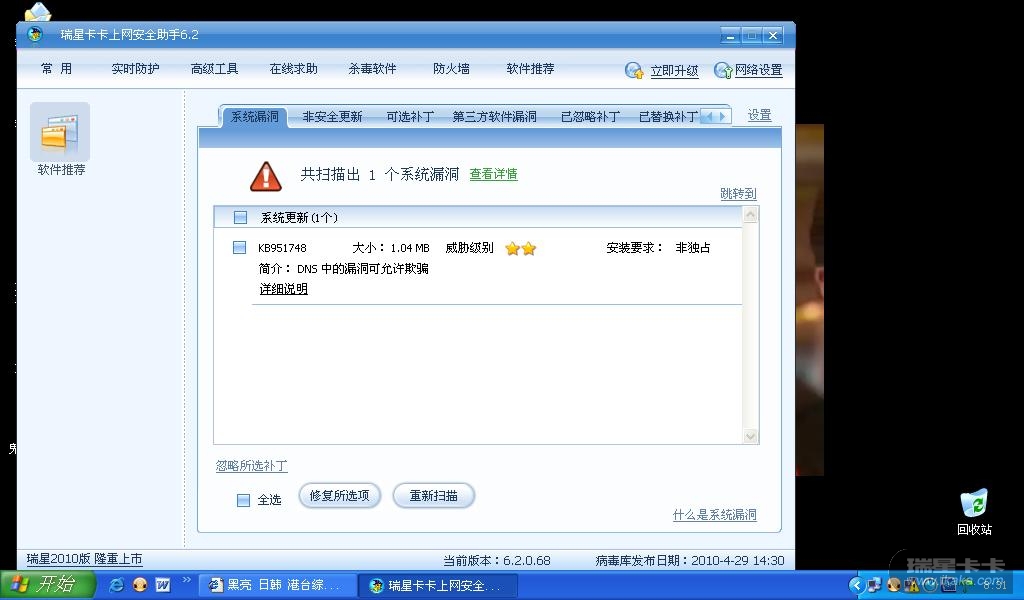Screen dimensions: 1024x600
Task: Click the 跳转到 link
Action: (x=738, y=193)
